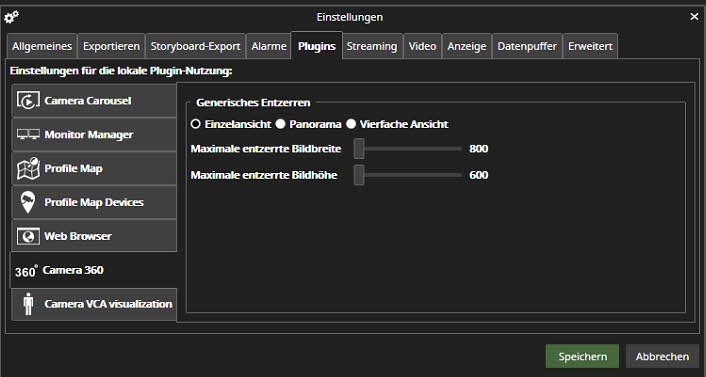
Task: Select the Plugins tab
Action: click(317, 46)
